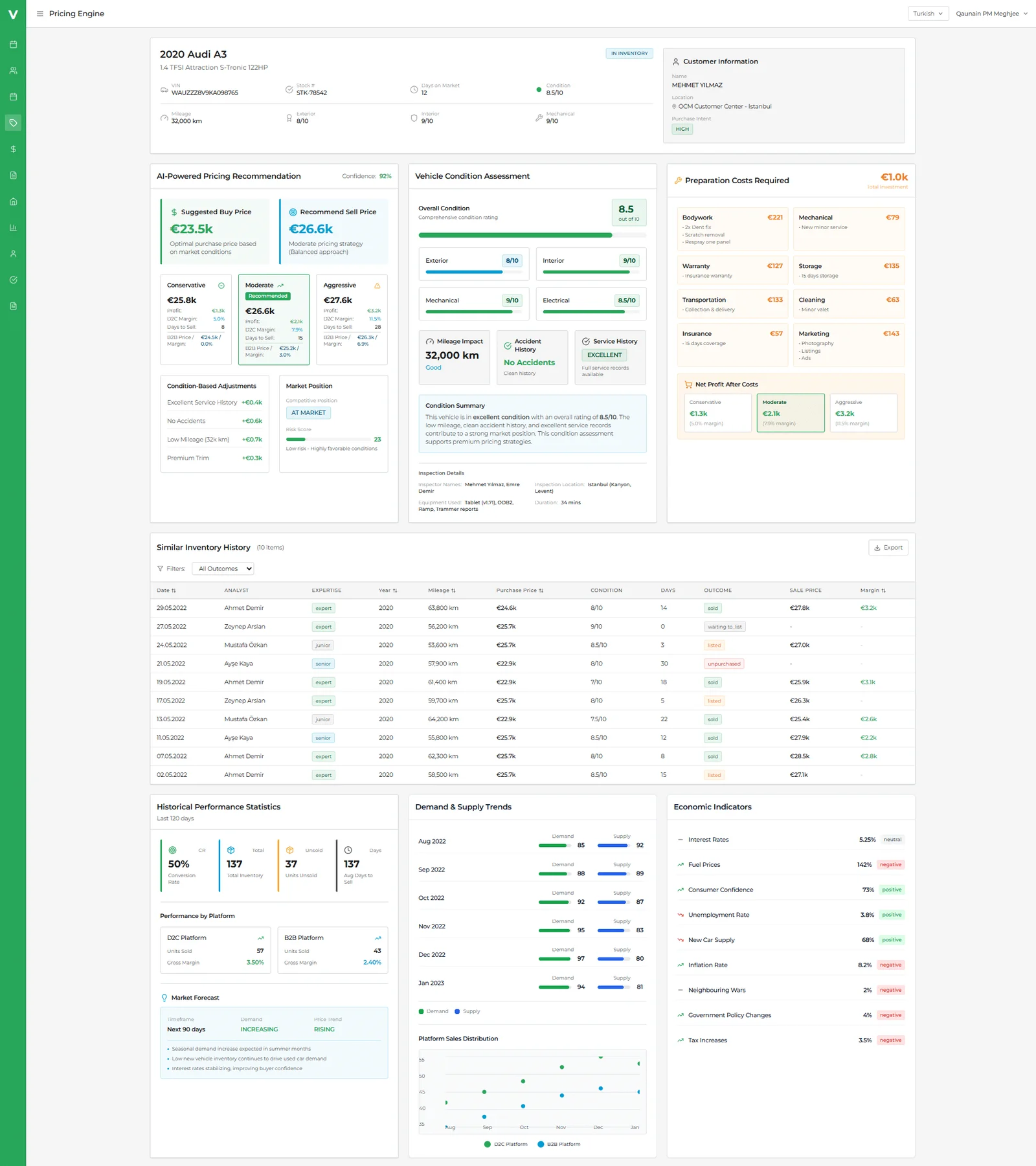Select the Conservative pricing strategy card

196,319
